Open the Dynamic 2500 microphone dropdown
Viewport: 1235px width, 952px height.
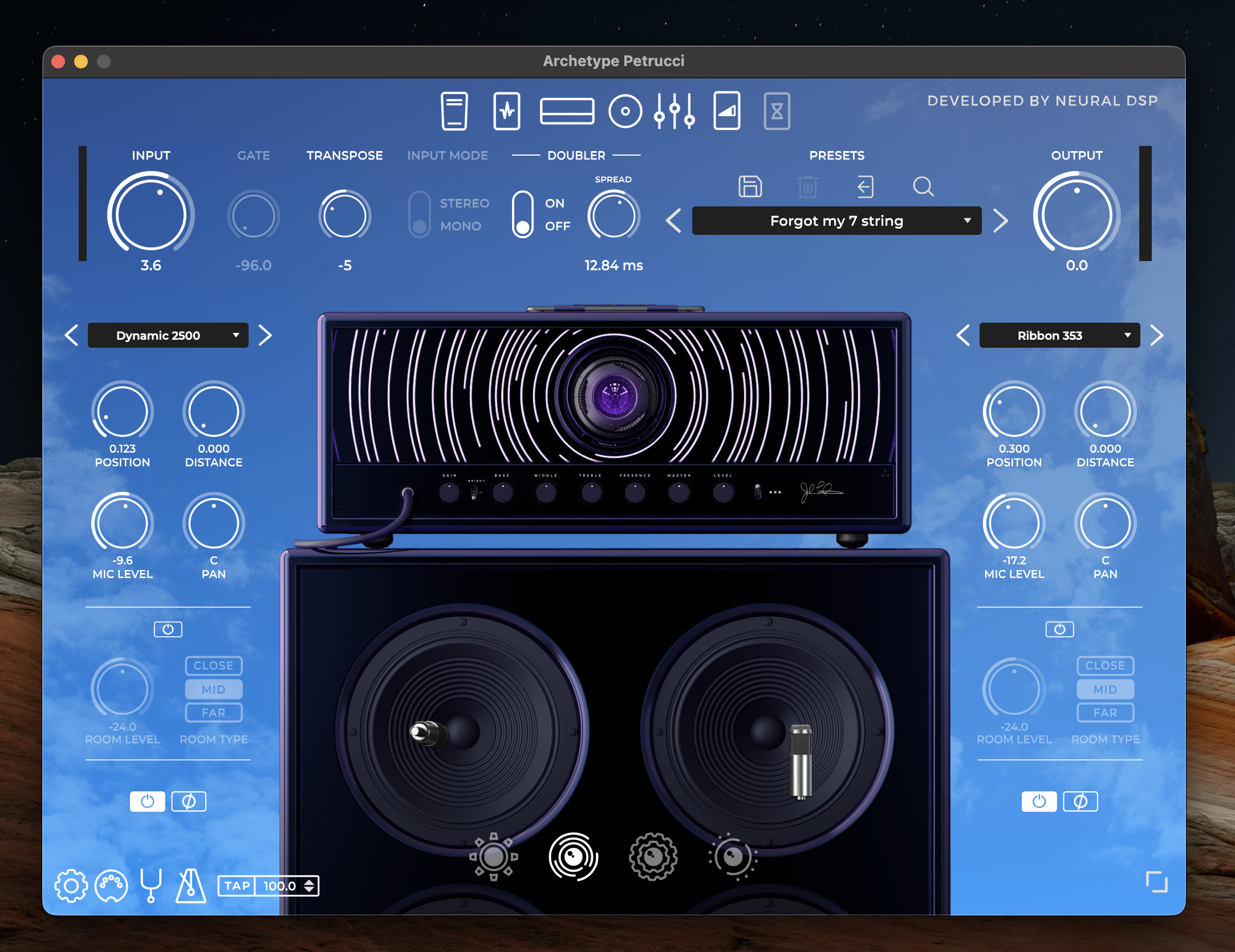tap(168, 335)
